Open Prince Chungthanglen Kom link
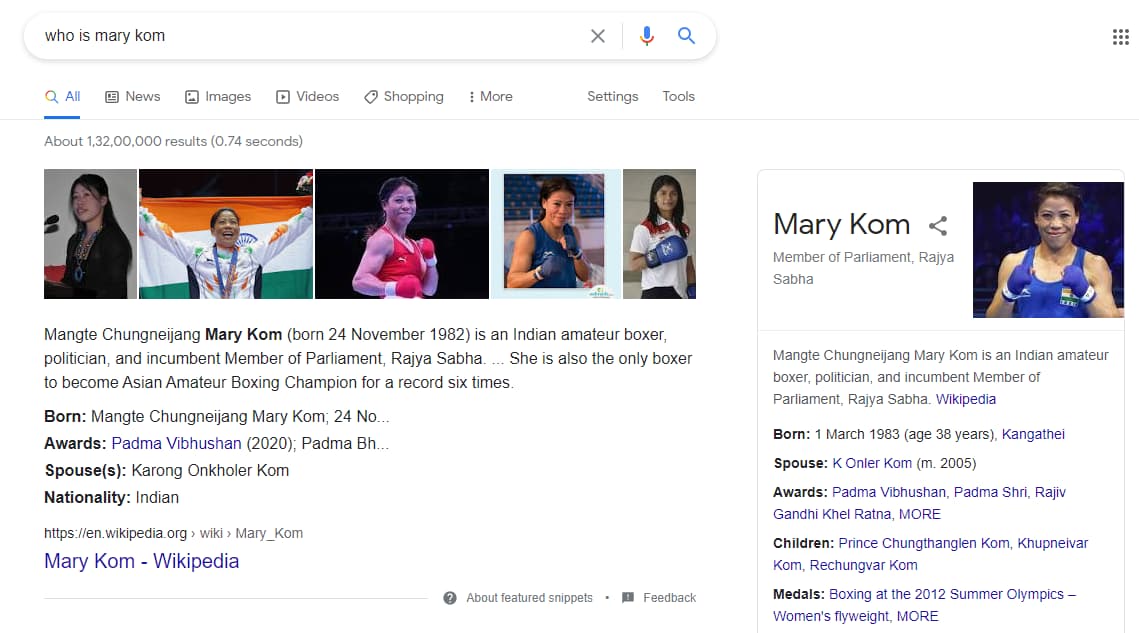This screenshot has height=633, width=1139. tap(923, 543)
